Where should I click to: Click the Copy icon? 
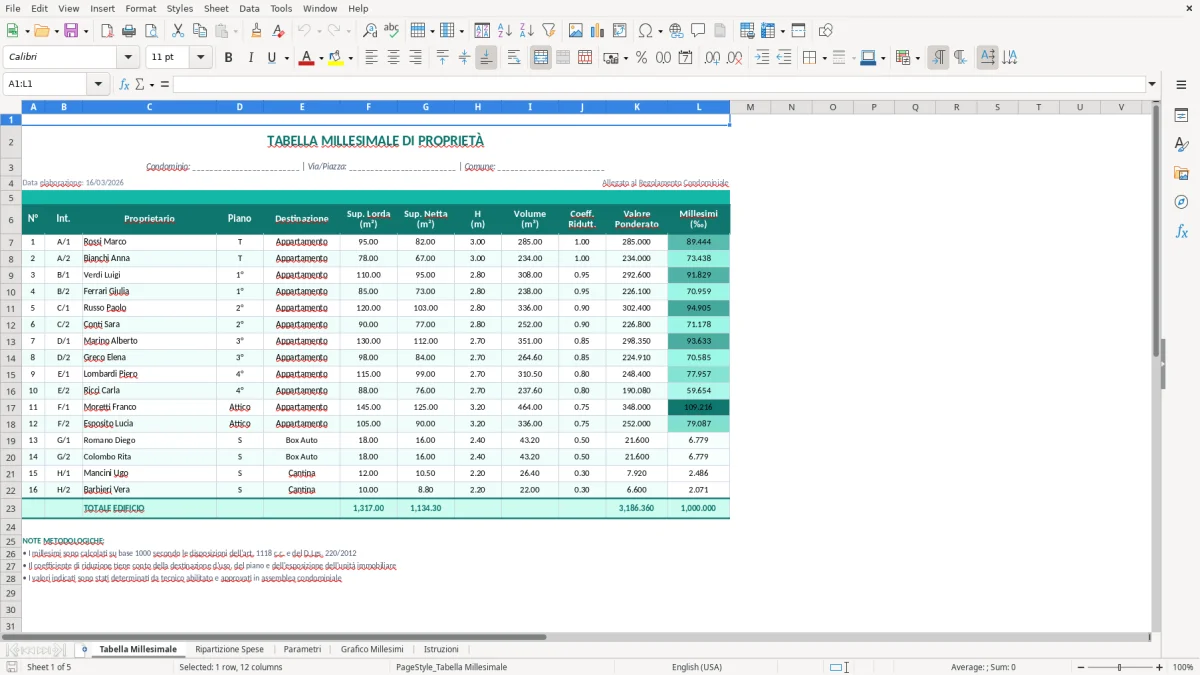[x=198, y=31]
